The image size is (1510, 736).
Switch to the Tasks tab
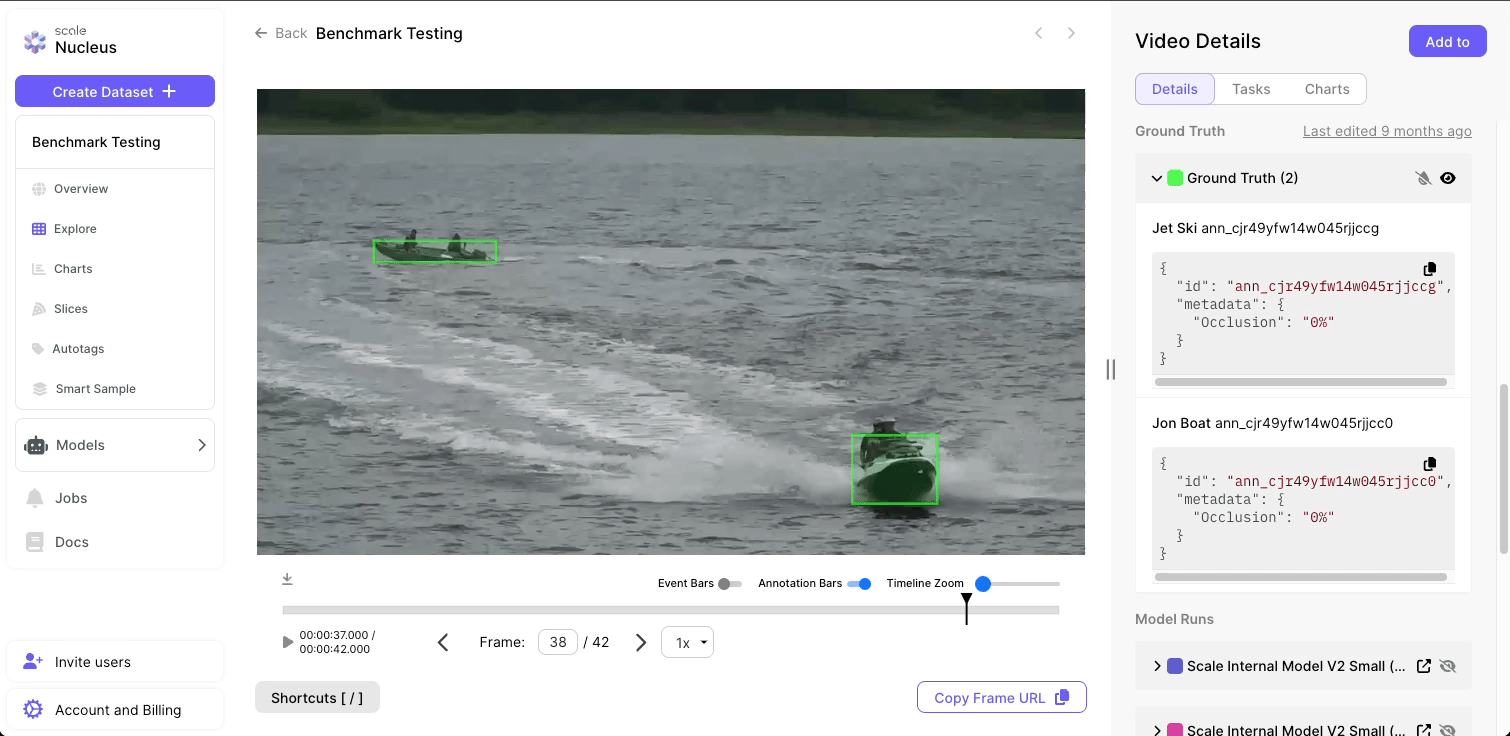(x=1251, y=89)
